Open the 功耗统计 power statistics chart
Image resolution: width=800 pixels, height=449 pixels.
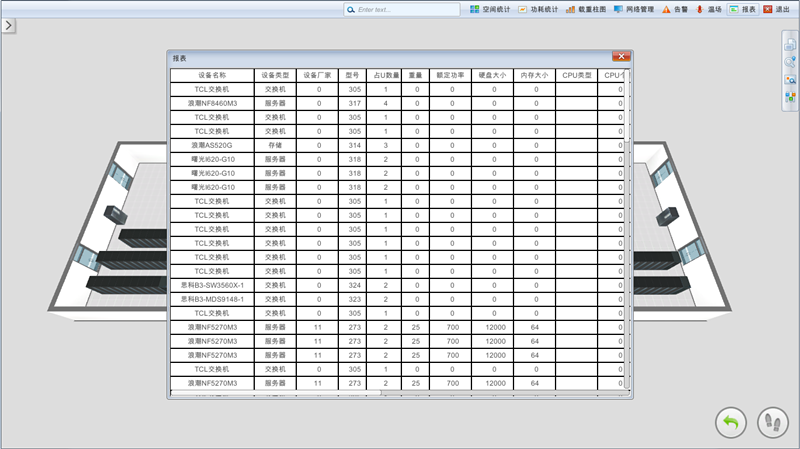tap(538, 9)
